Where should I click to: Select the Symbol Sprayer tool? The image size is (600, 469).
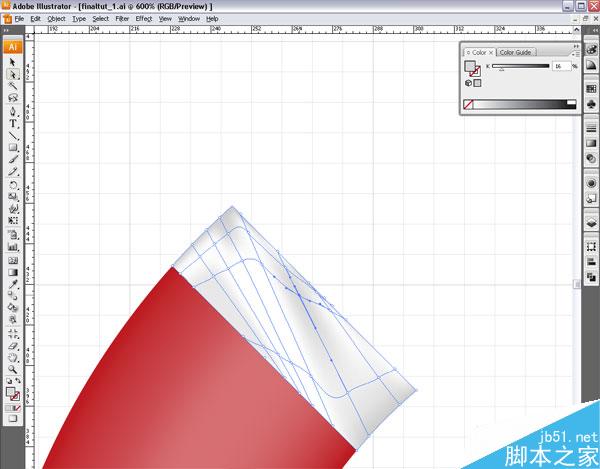click(13, 234)
